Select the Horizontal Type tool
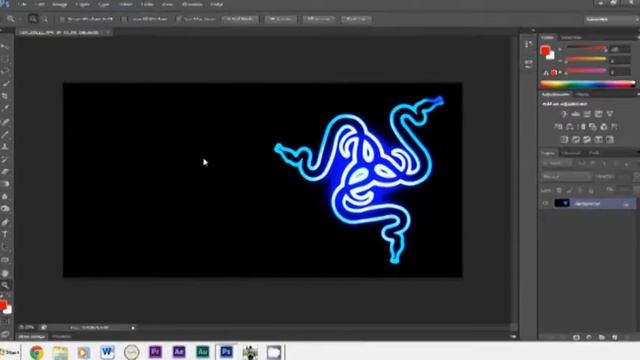640x360 pixels. [x=5, y=234]
